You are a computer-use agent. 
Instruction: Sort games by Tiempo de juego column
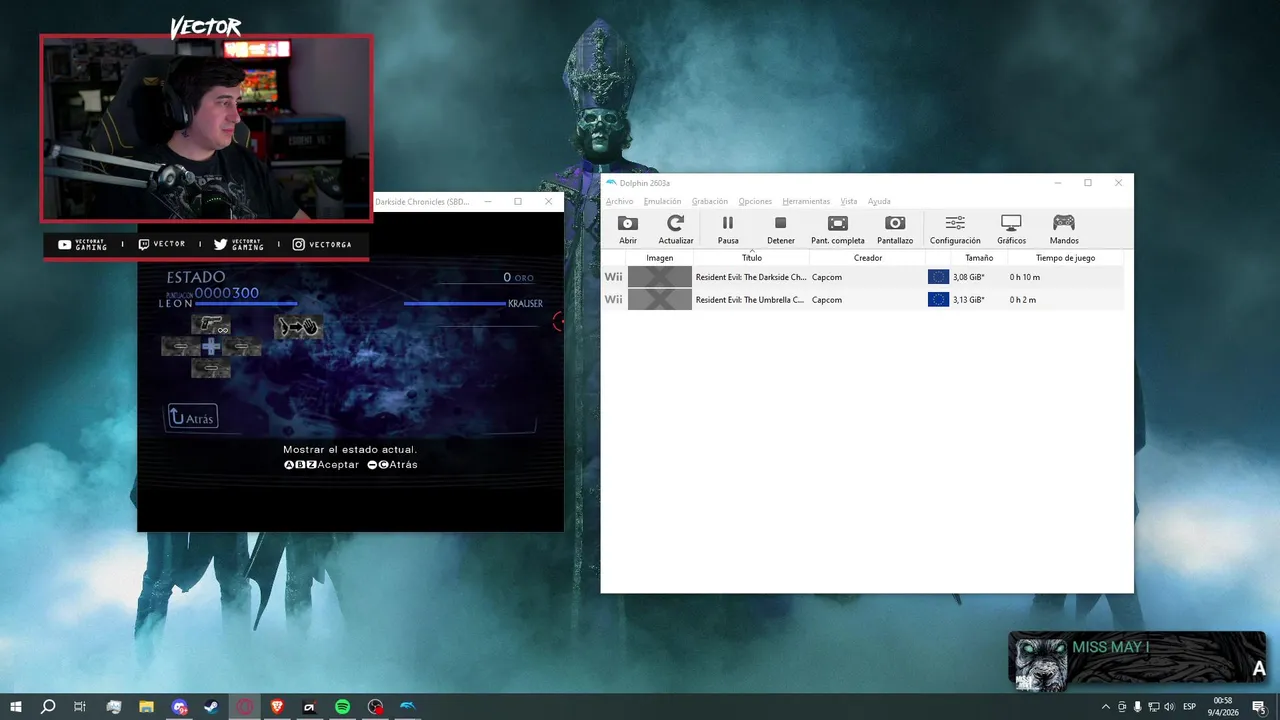[1065, 258]
